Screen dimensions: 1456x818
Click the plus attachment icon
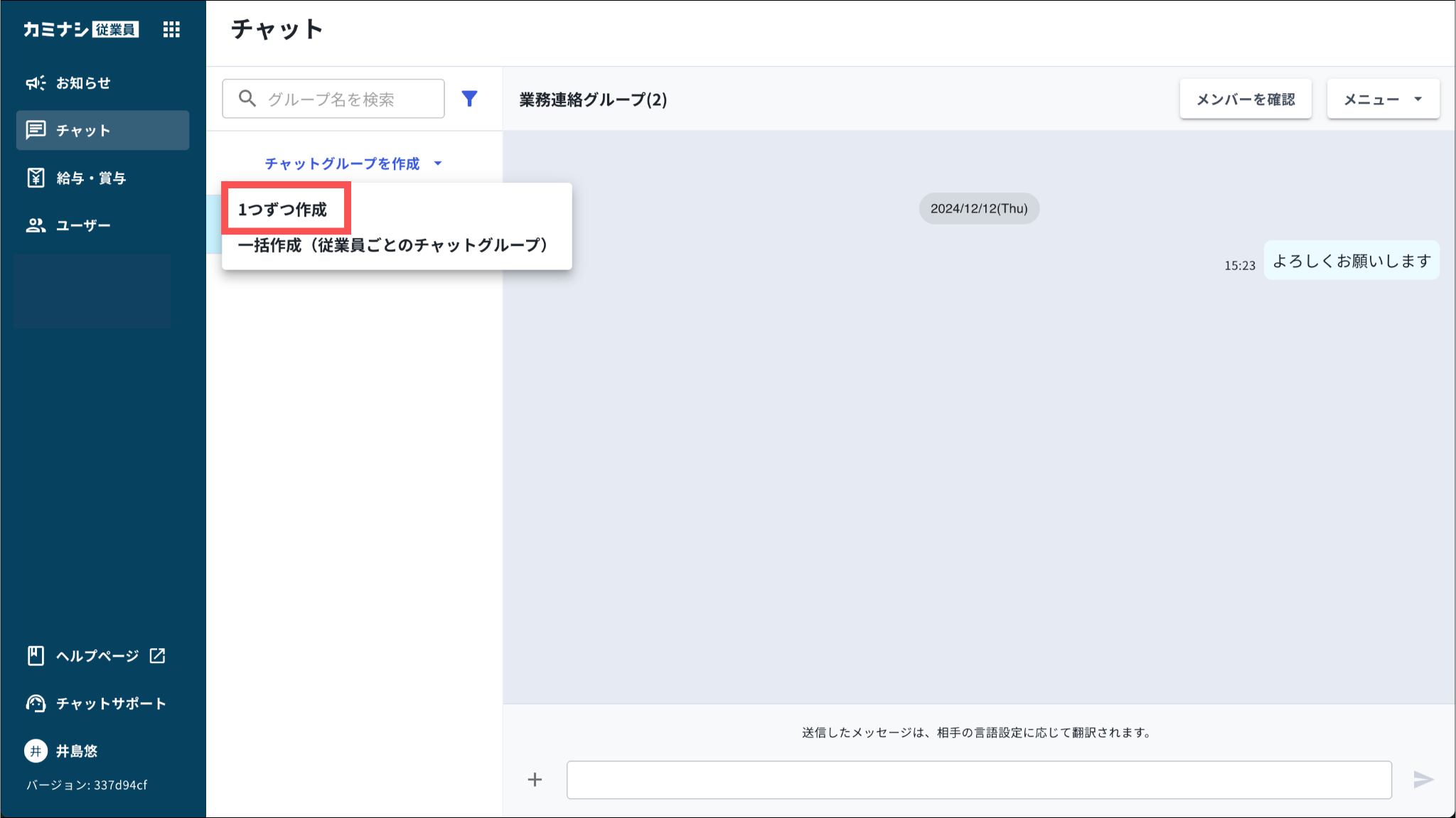[x=535, y=780]
